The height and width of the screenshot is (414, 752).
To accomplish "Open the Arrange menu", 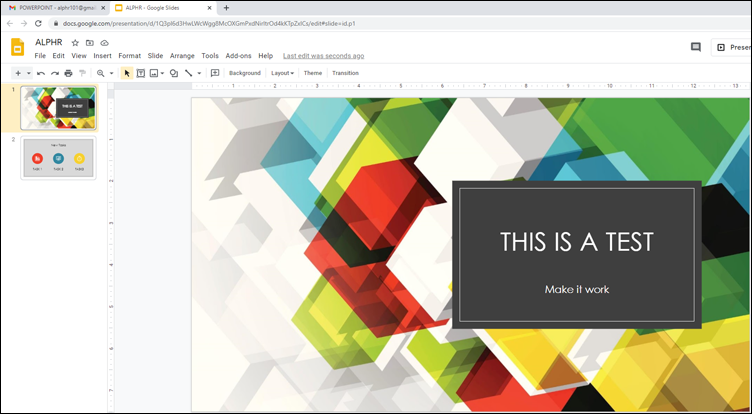I will pyautogui.click(x=182, y=56).
